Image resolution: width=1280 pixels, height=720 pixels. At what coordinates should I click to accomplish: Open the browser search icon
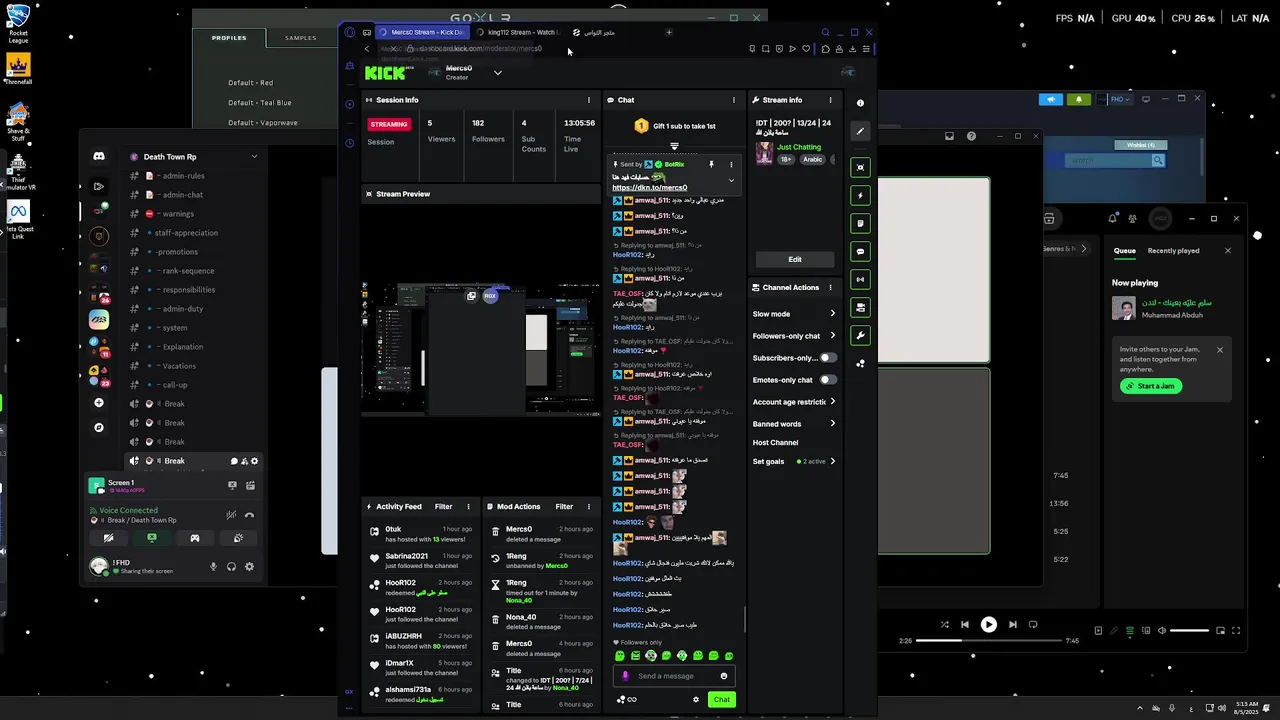825,32
